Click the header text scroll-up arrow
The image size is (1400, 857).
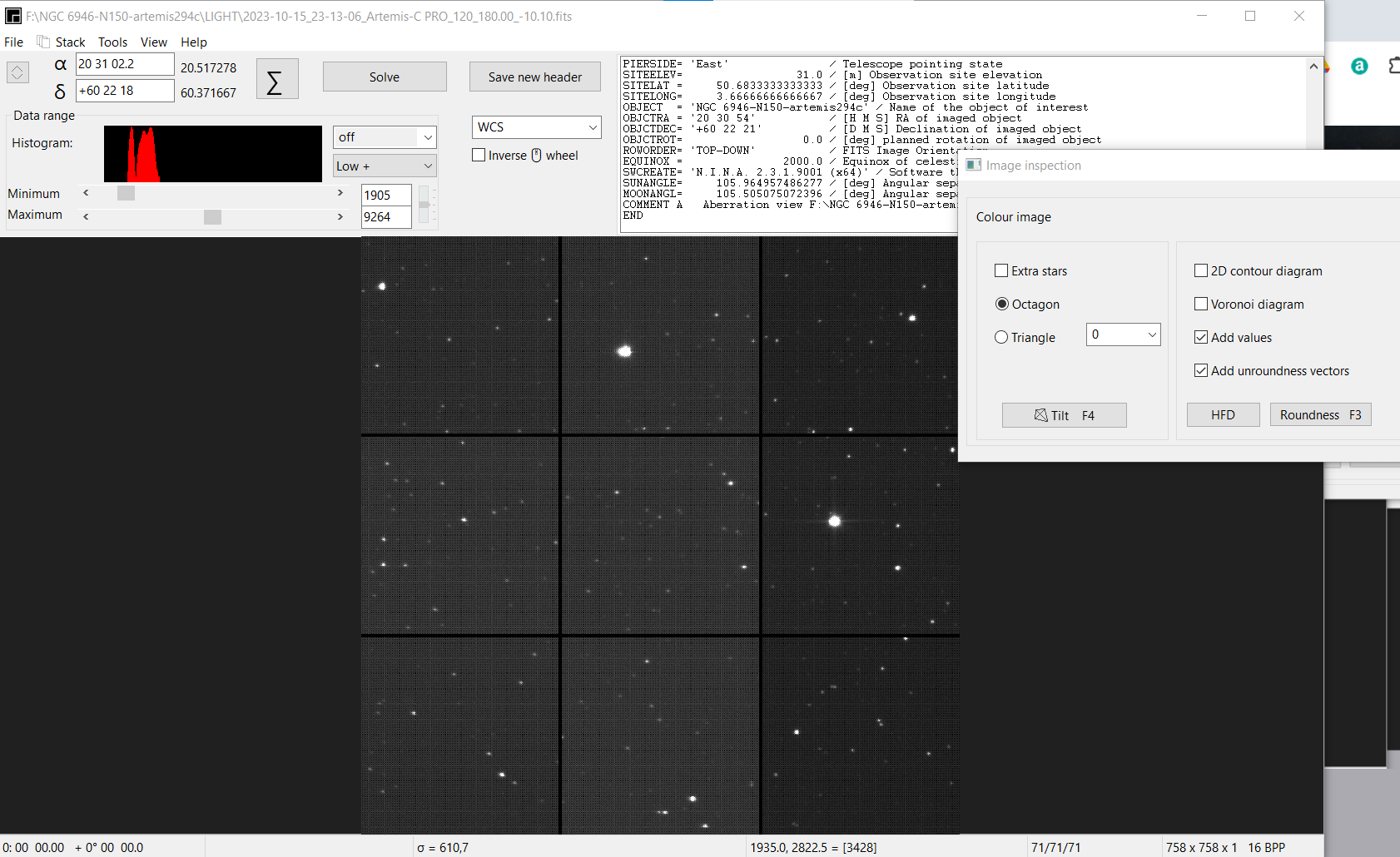tap(1313, 67)
